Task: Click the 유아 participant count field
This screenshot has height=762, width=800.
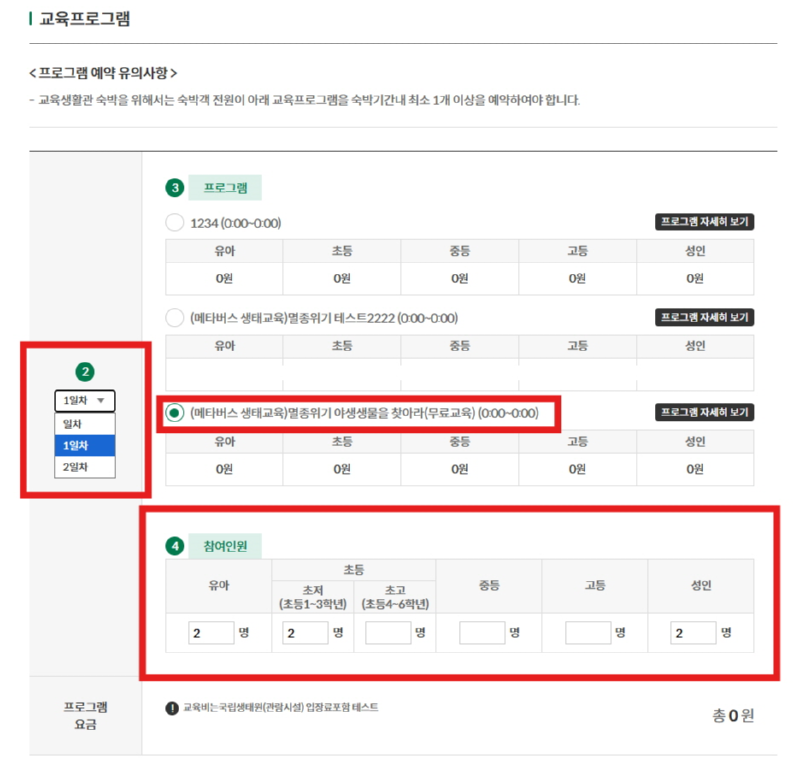Action: pyautogui.click(x=209, y=633)
